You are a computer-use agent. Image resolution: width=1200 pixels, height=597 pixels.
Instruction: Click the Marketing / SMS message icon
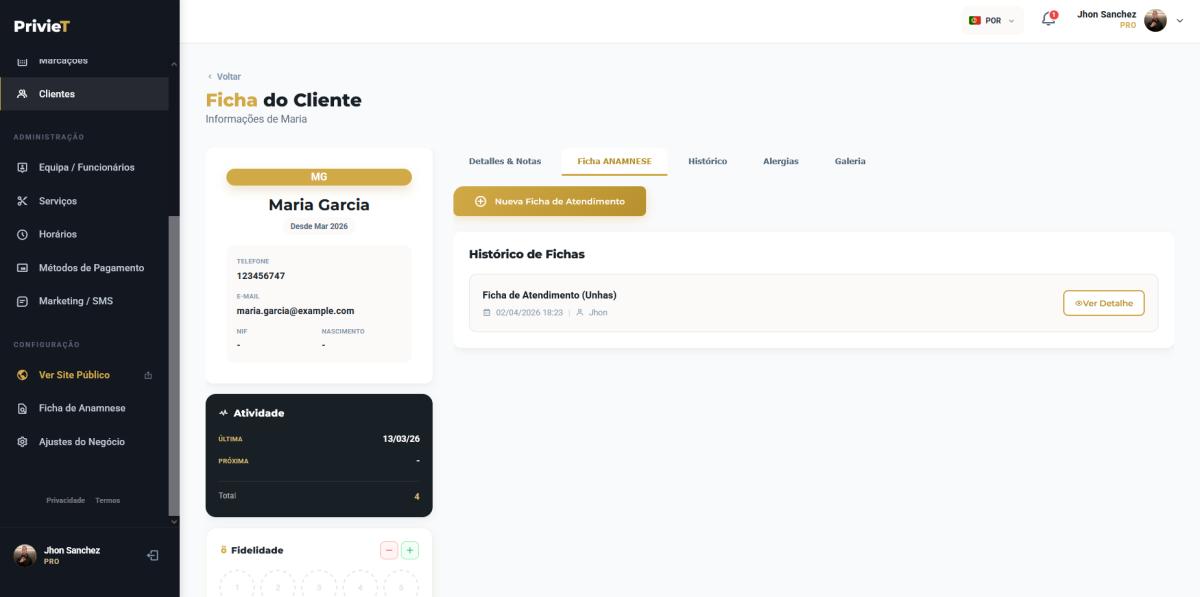click(22, 301)
